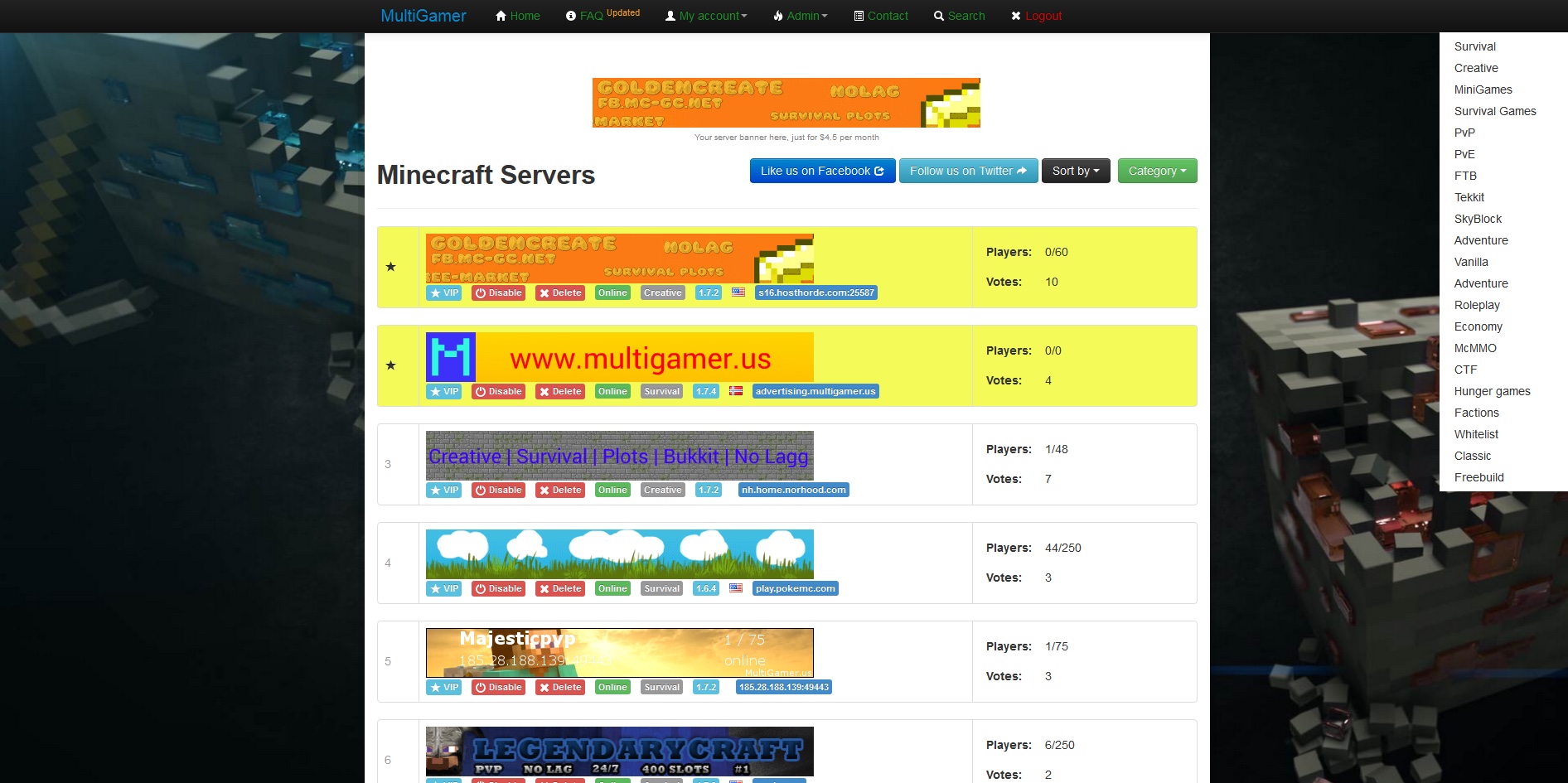Screen dimensions: 1568x783
Task: Choose SkyBlock category
Action: [1478, 219]
